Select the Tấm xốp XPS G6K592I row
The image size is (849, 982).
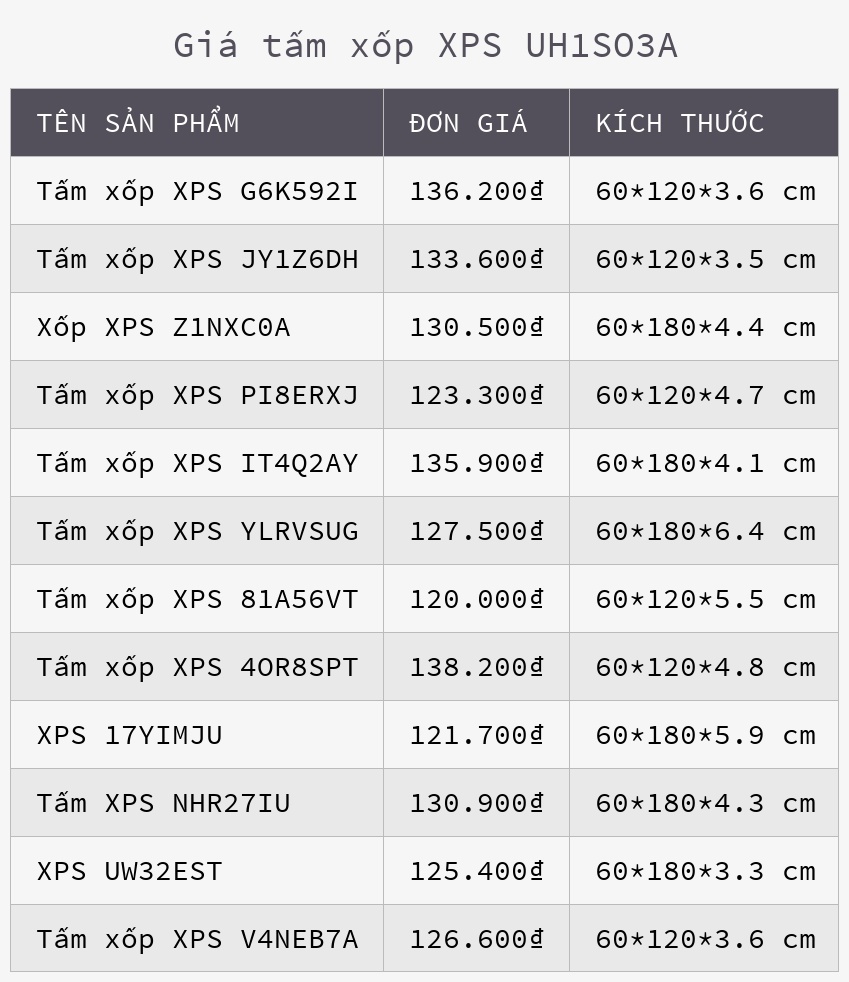[x=197, y=191]
